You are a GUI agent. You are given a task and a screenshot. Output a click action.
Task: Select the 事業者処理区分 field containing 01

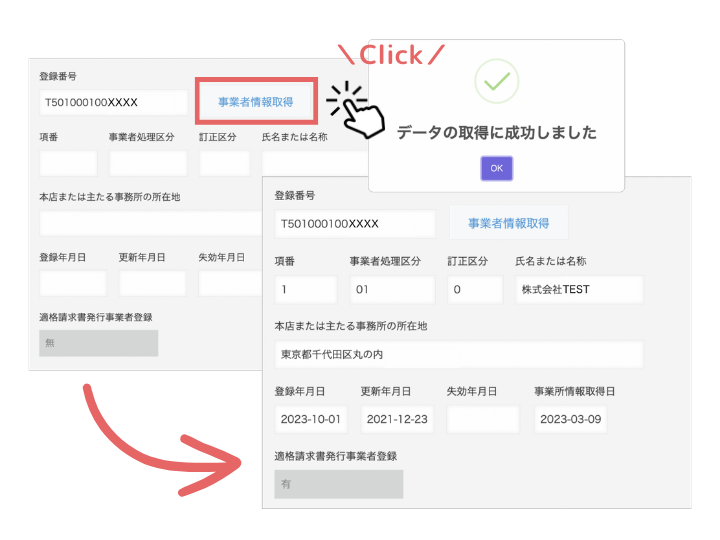392,289
